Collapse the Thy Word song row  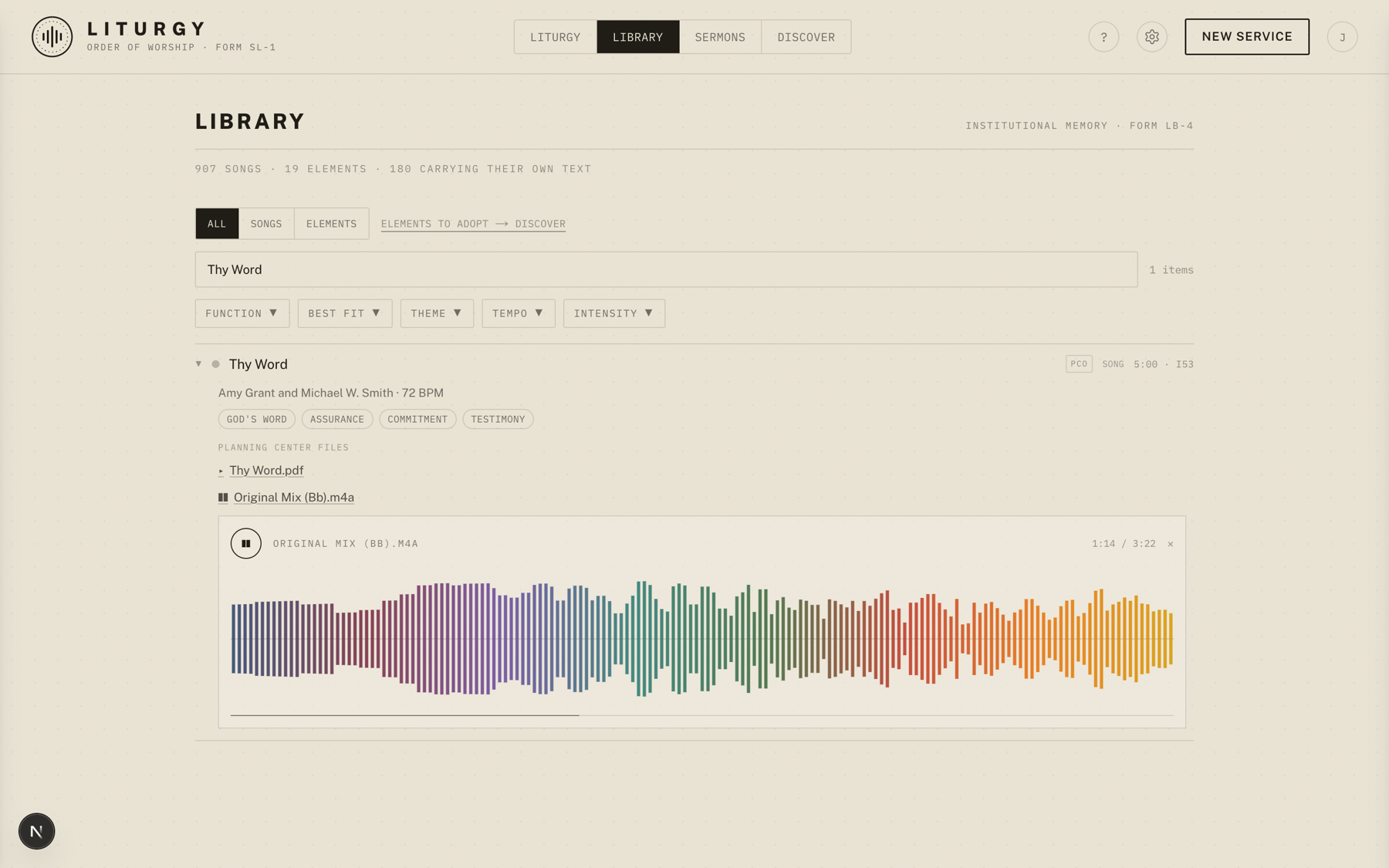tap(198, 364)
